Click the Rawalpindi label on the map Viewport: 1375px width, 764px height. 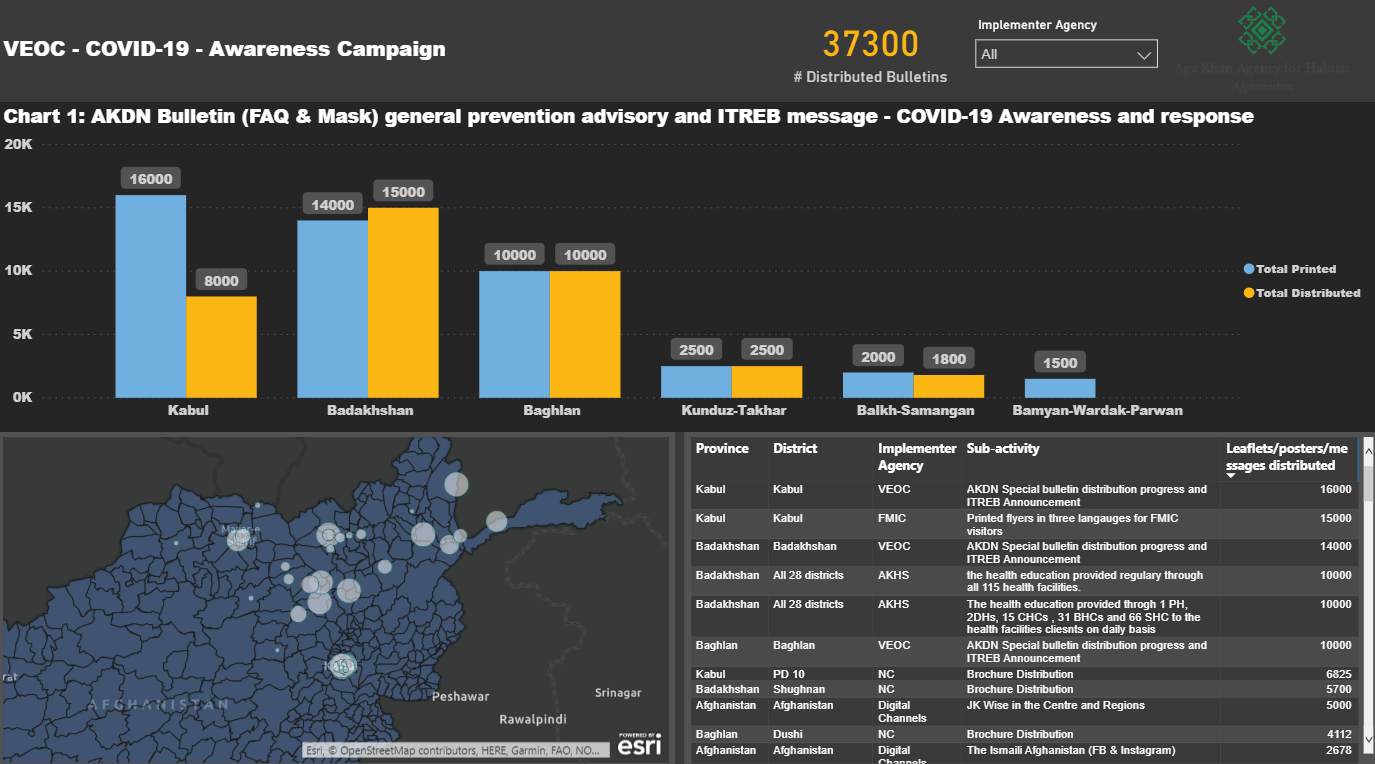[533, 719]
